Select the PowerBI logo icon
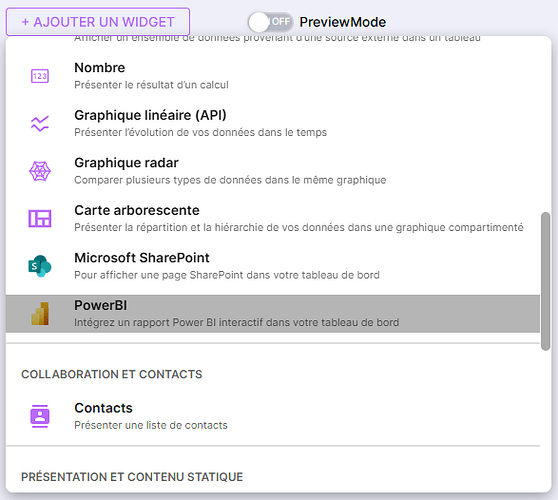 tap(40, 314)
